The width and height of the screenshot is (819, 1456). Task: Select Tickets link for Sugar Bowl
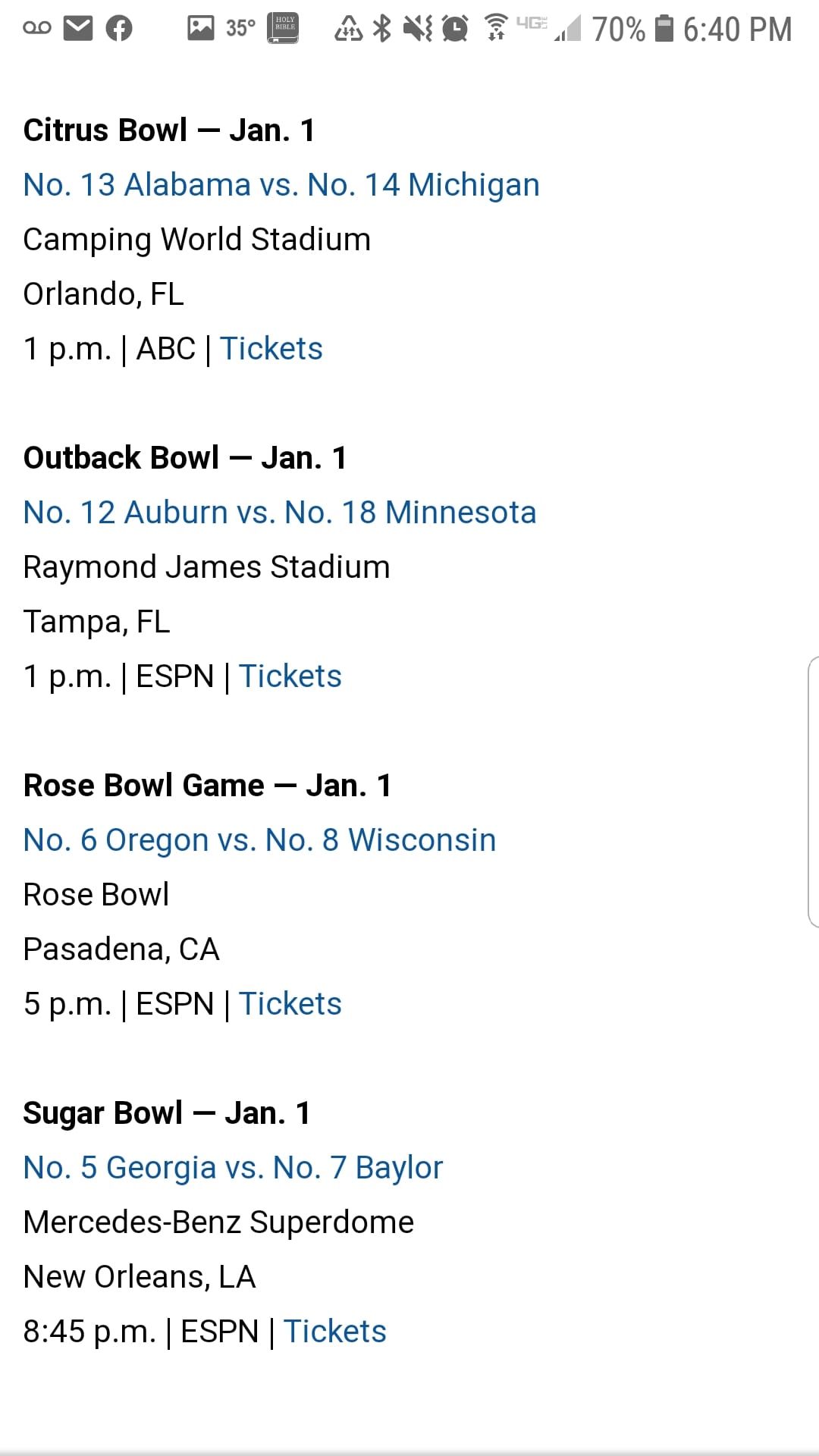335,1332
